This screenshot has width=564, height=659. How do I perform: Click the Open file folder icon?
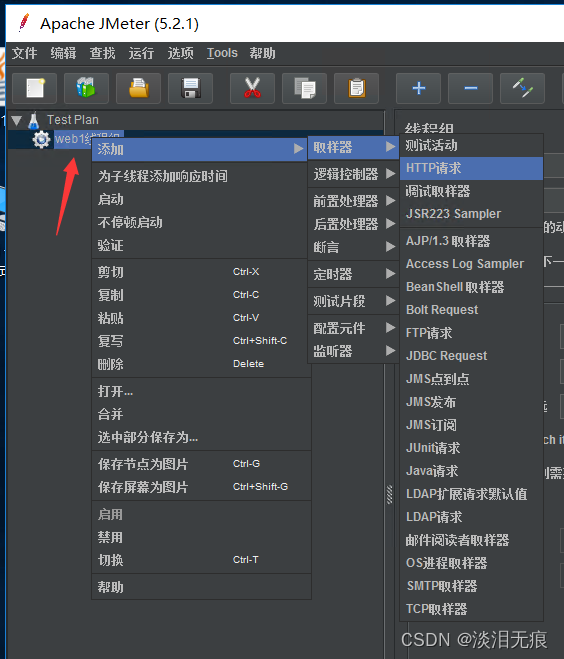(x=138, y=88)
